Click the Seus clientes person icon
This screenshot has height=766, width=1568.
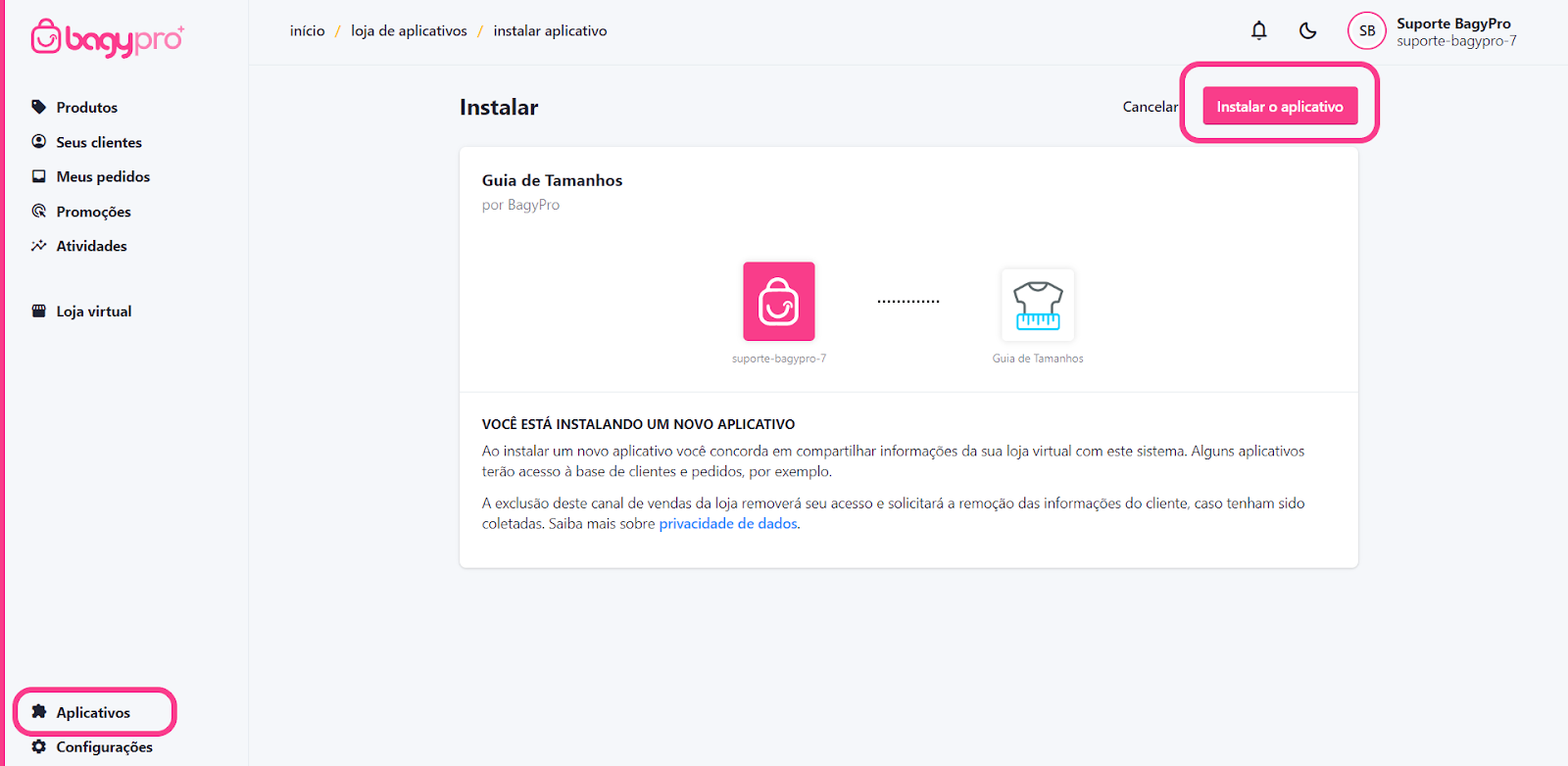pos(39,141)
